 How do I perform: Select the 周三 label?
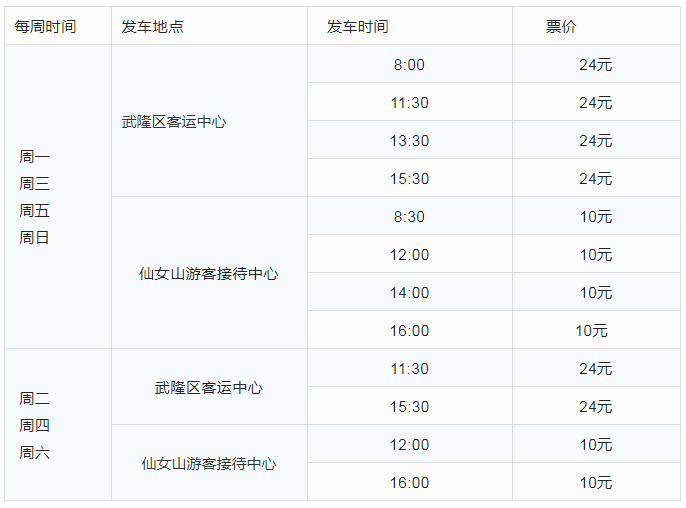coord(34,184)
